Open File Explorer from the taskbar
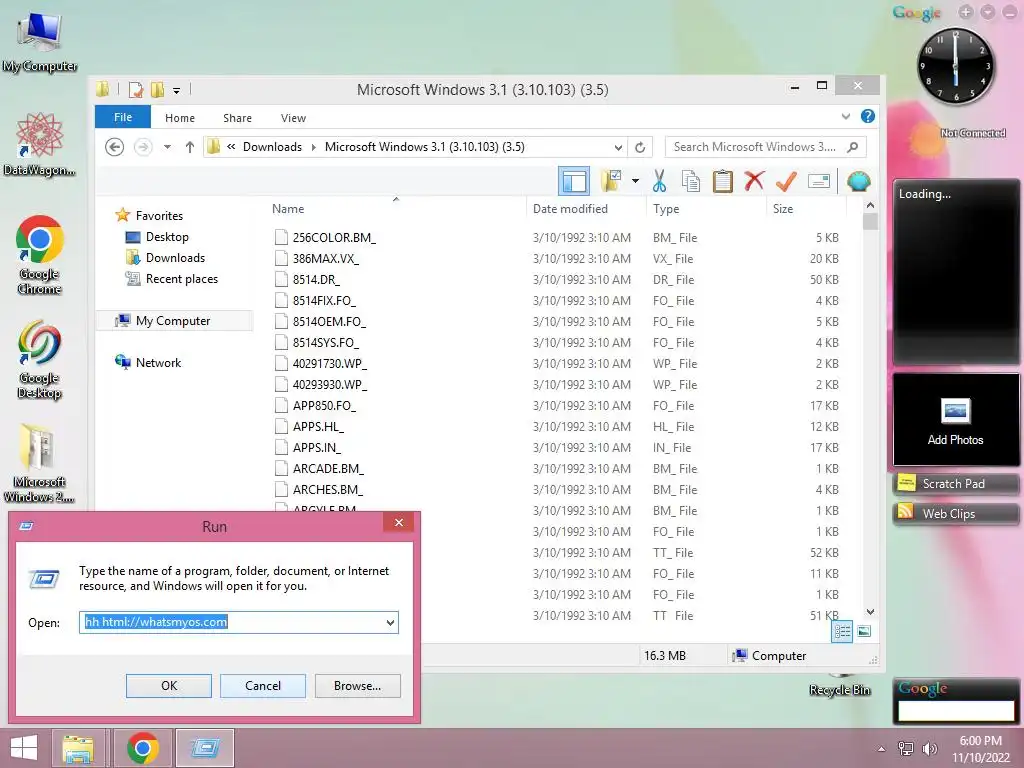Viewport: 1024px width, 768px height. [x=78, y=748]
